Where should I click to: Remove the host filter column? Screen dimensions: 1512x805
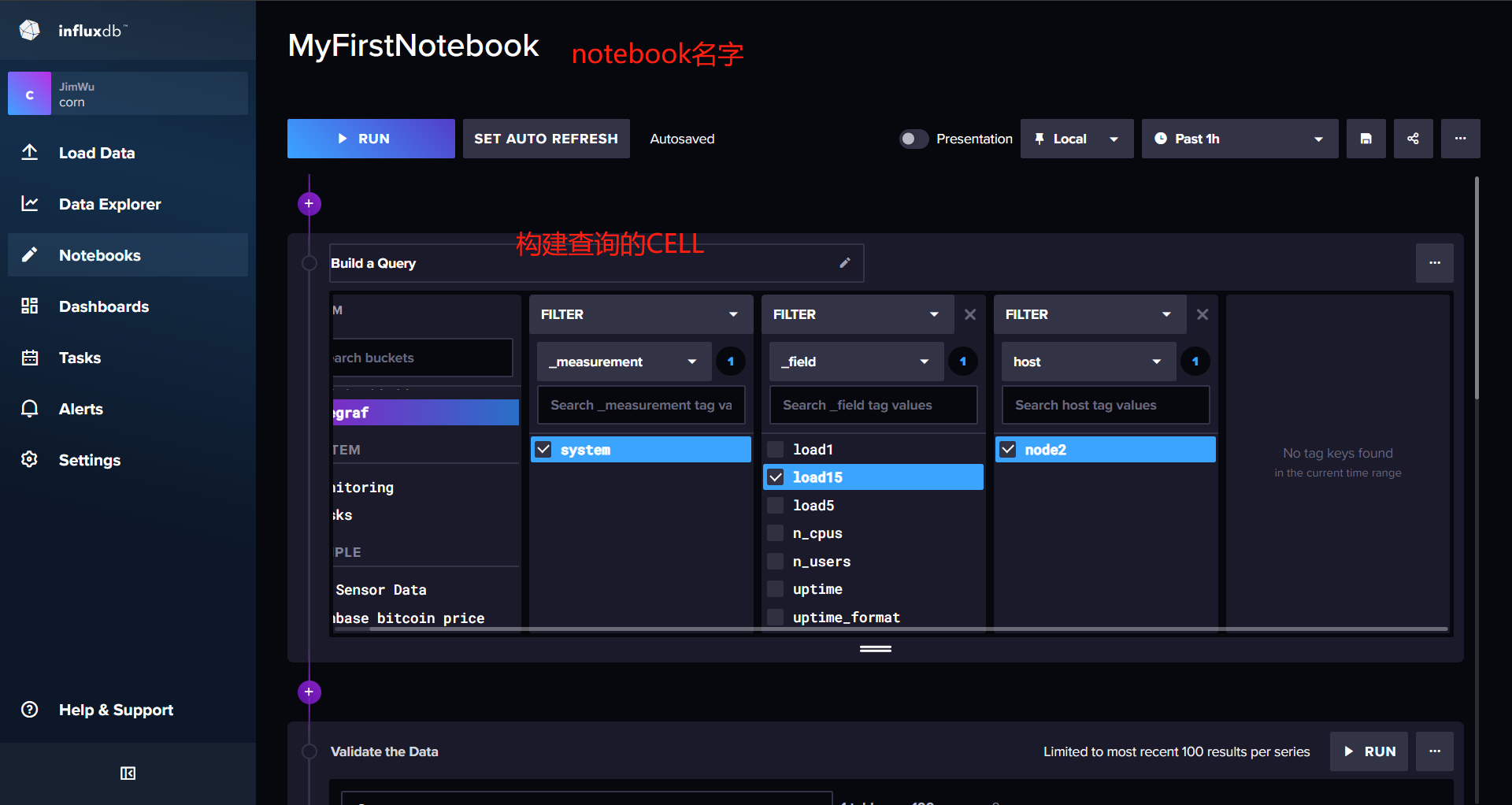click(x=1203, y=314)
